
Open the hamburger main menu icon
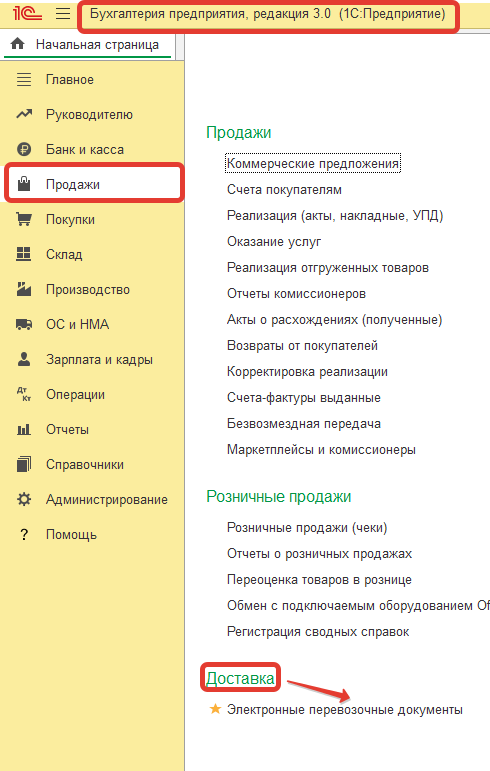click(x=63, y=13)
